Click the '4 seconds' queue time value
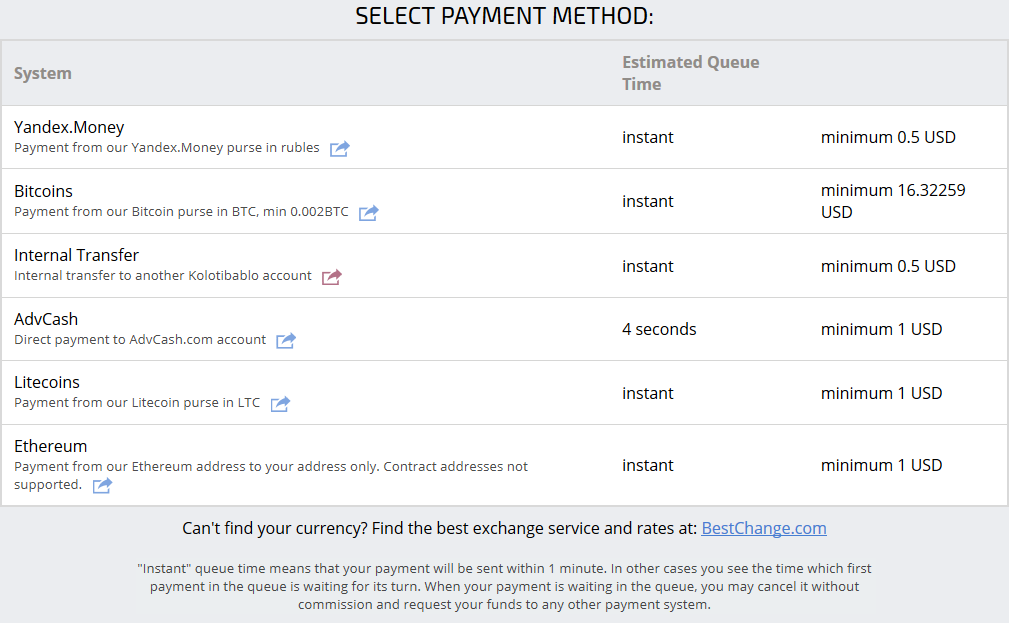The width and height of the screenshot is (1009, 623). 659,329
